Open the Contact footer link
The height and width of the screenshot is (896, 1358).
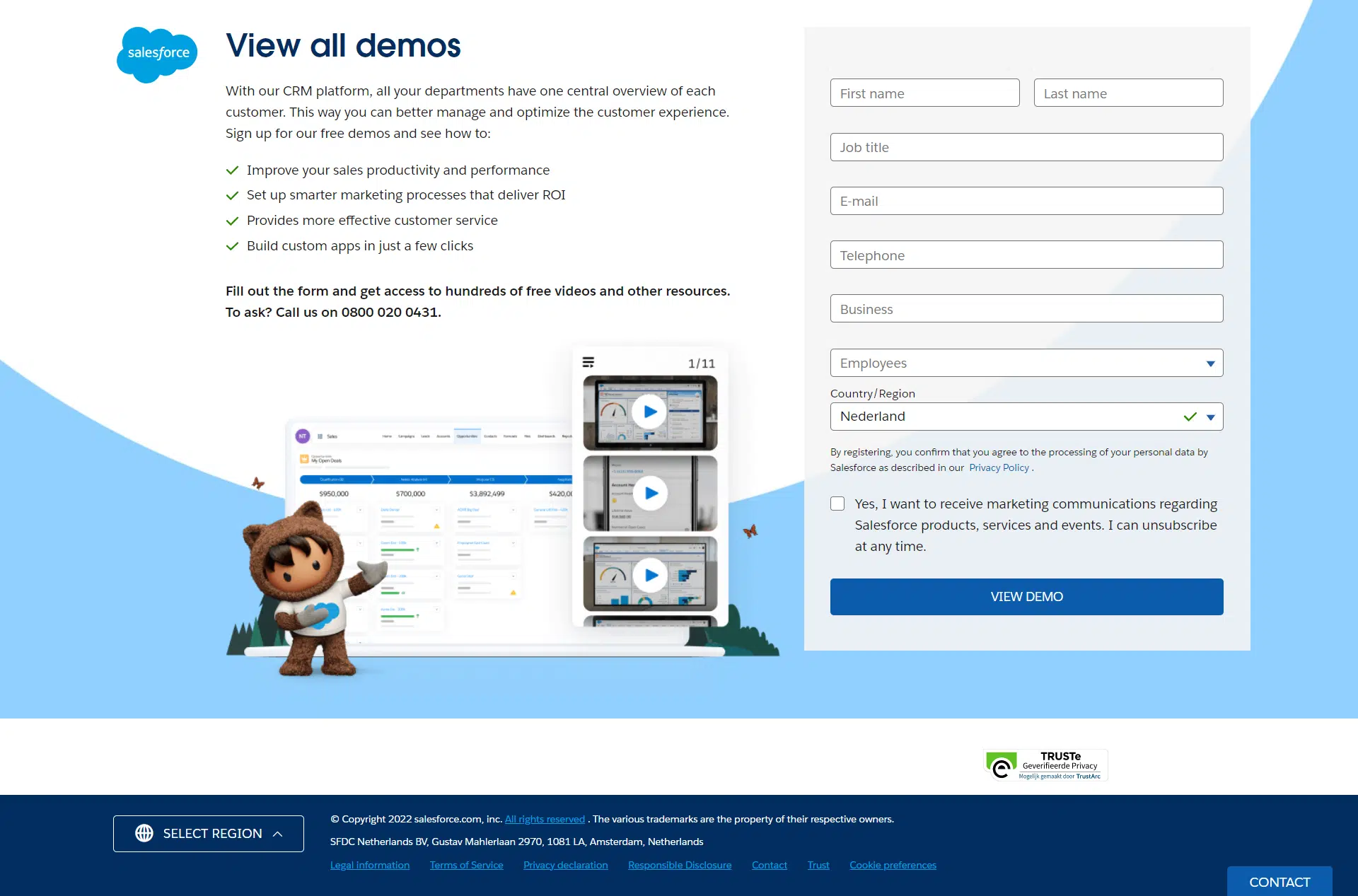click(x=769, y=865)
